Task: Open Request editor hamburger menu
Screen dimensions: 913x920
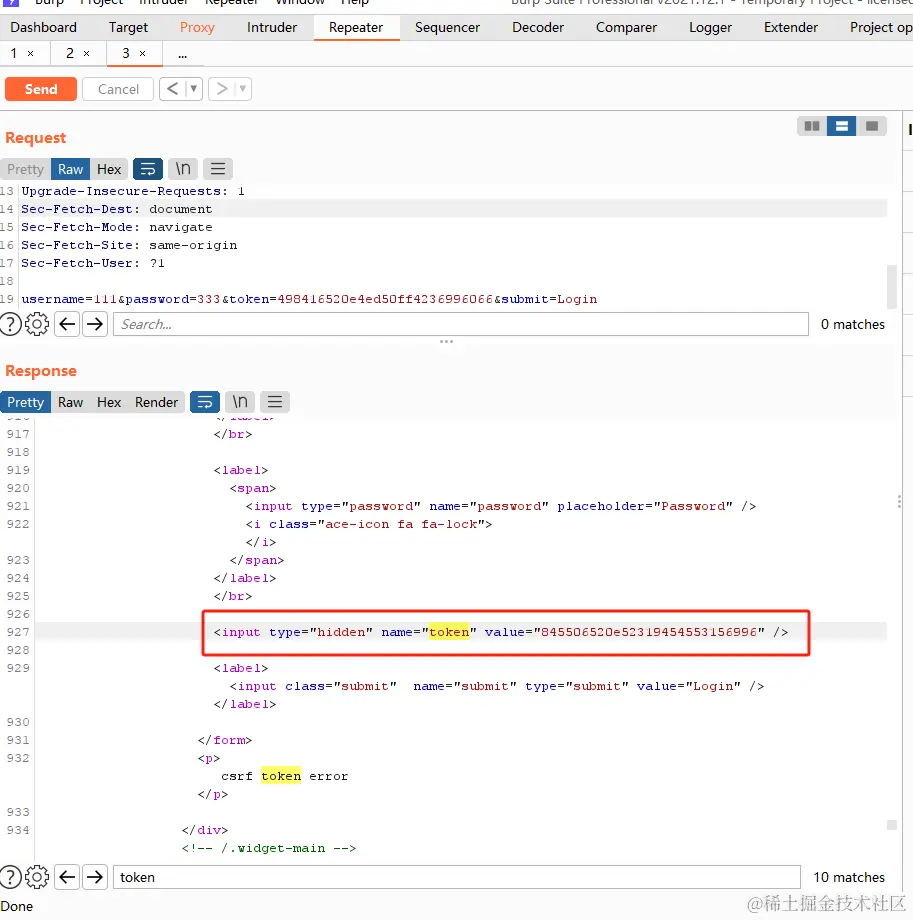Action: [x=218, y=170]
